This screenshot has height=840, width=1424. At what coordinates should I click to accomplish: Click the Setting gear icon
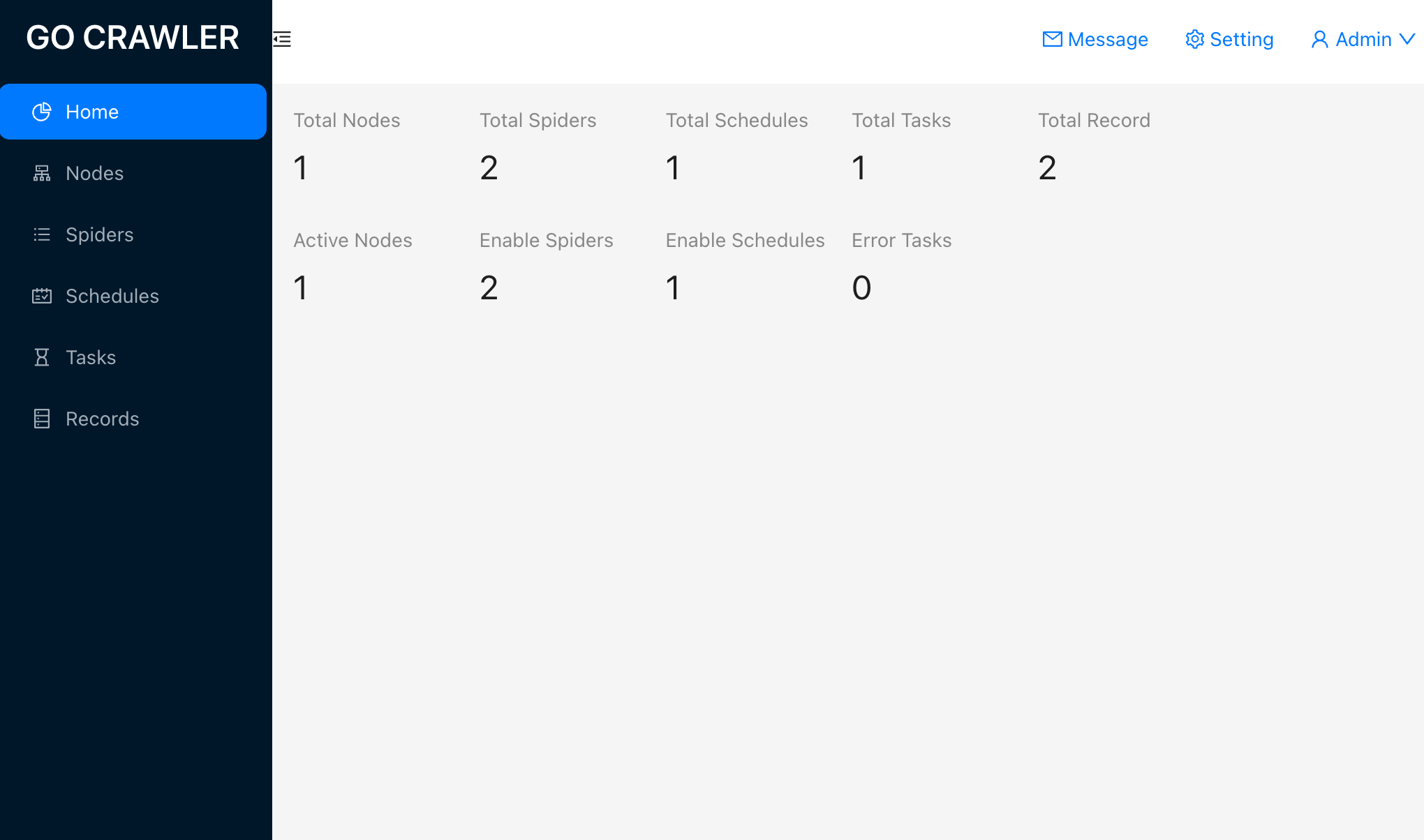(x=1194, y=39)
